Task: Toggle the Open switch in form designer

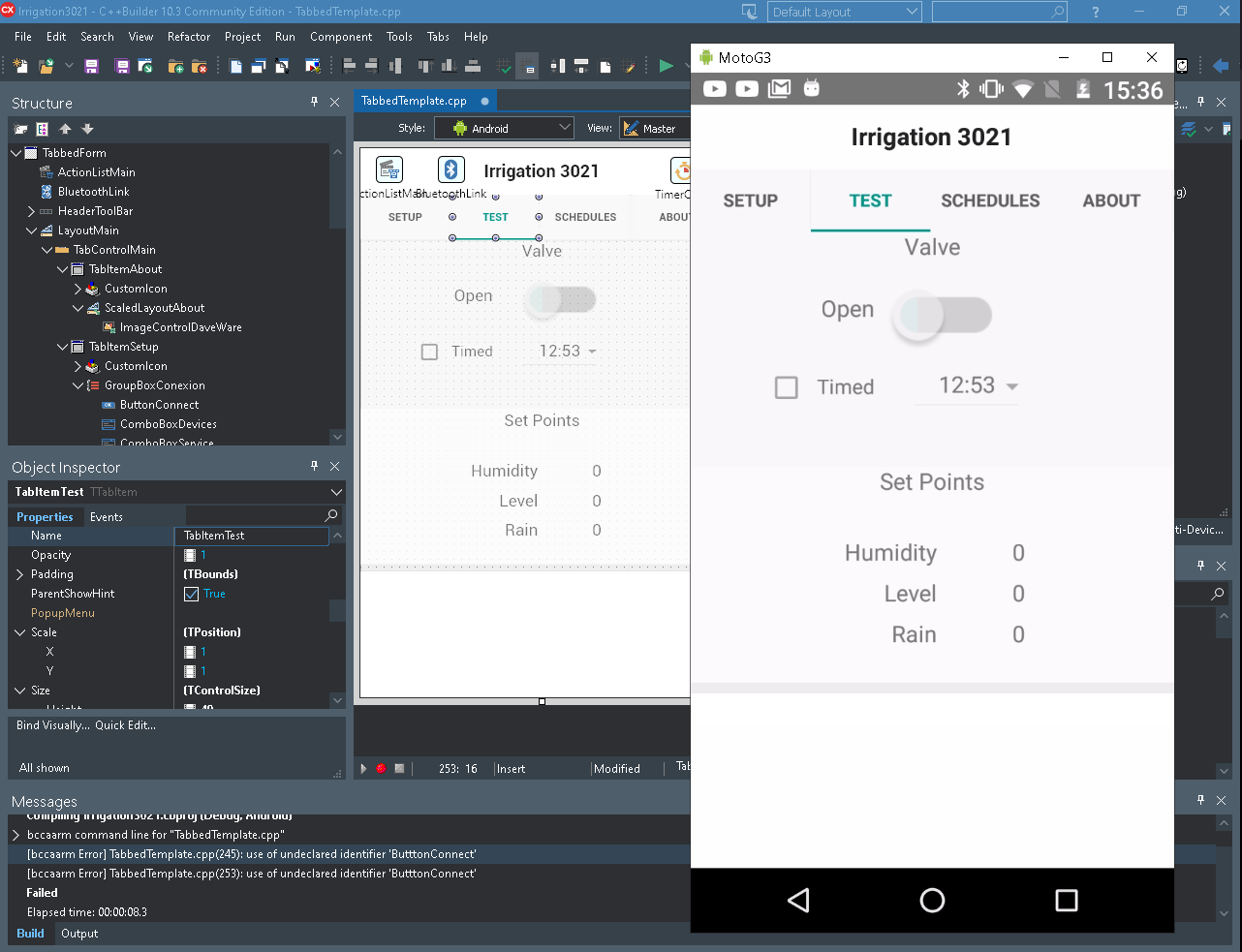Action: click(562, 298)
